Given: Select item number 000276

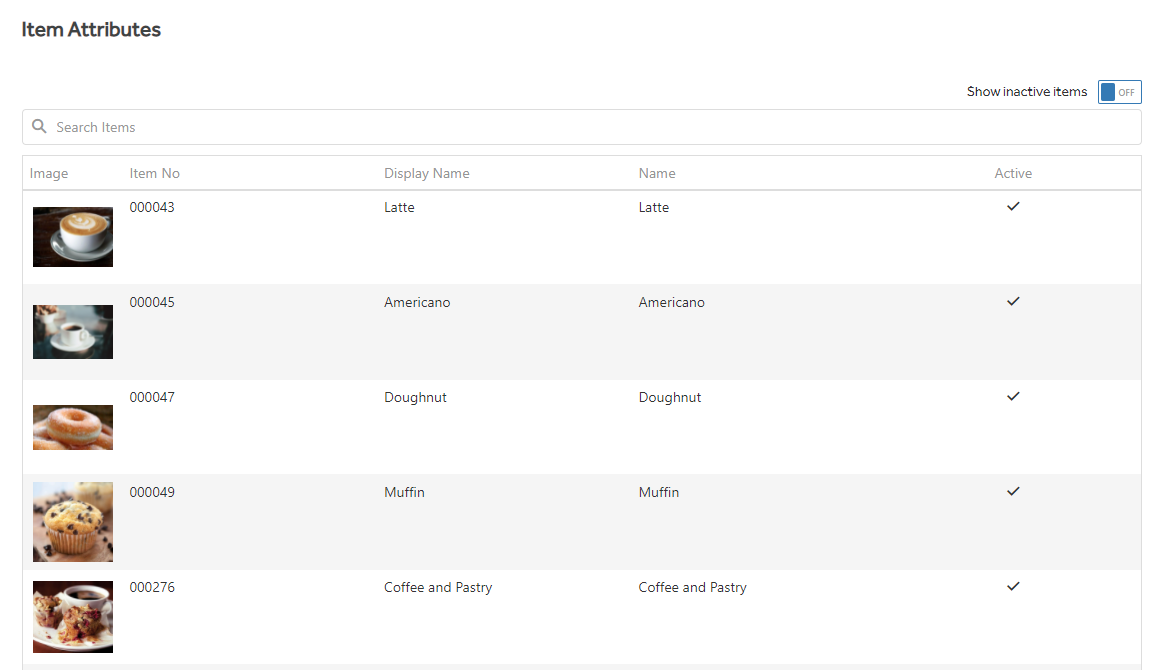Looking at the screenshot, I should 152,587.
